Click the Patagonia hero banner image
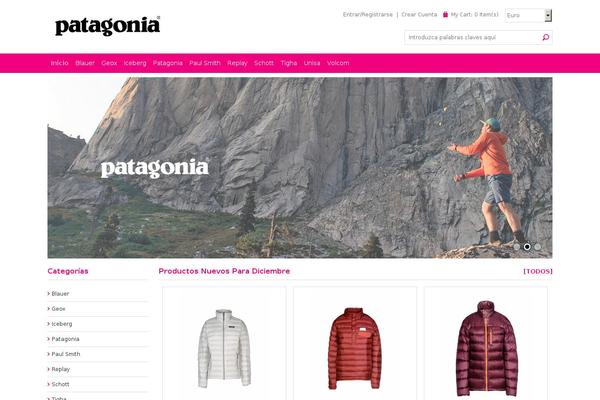600x400 pixels. click(300, 168)
